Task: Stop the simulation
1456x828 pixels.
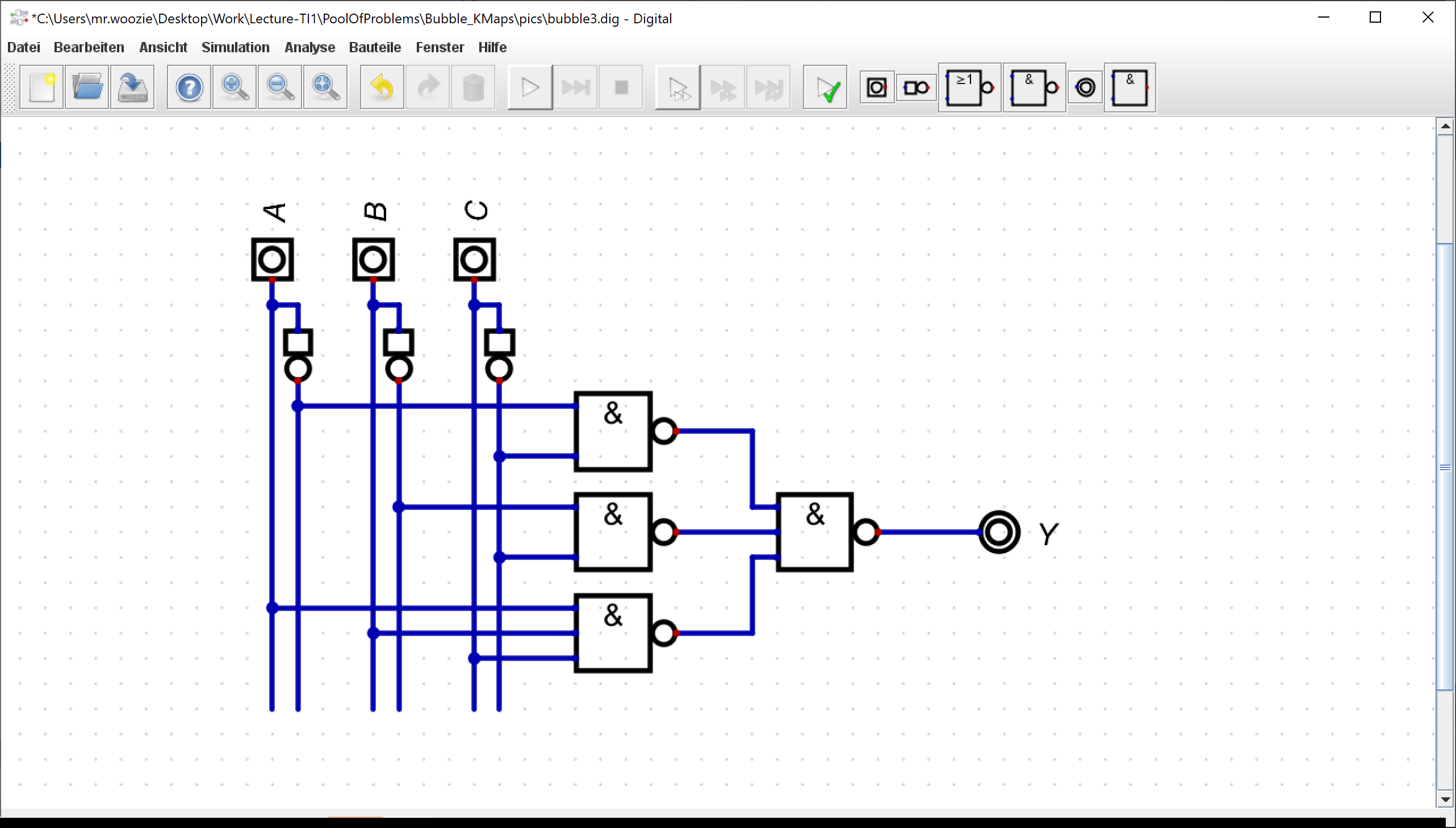Action: point(621,87)
